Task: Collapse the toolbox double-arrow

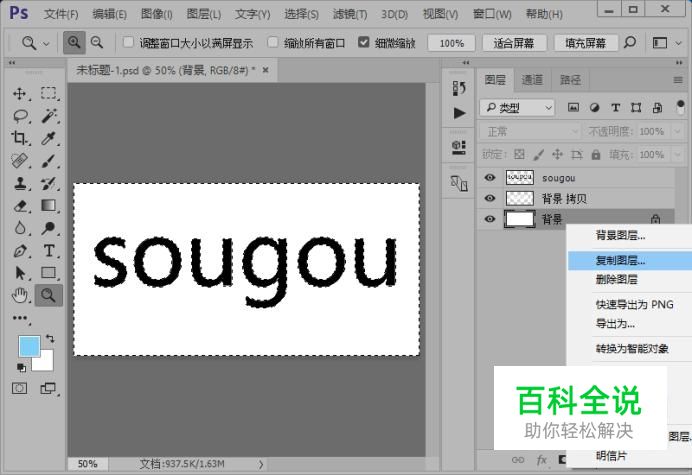Action: pos(12,63)
